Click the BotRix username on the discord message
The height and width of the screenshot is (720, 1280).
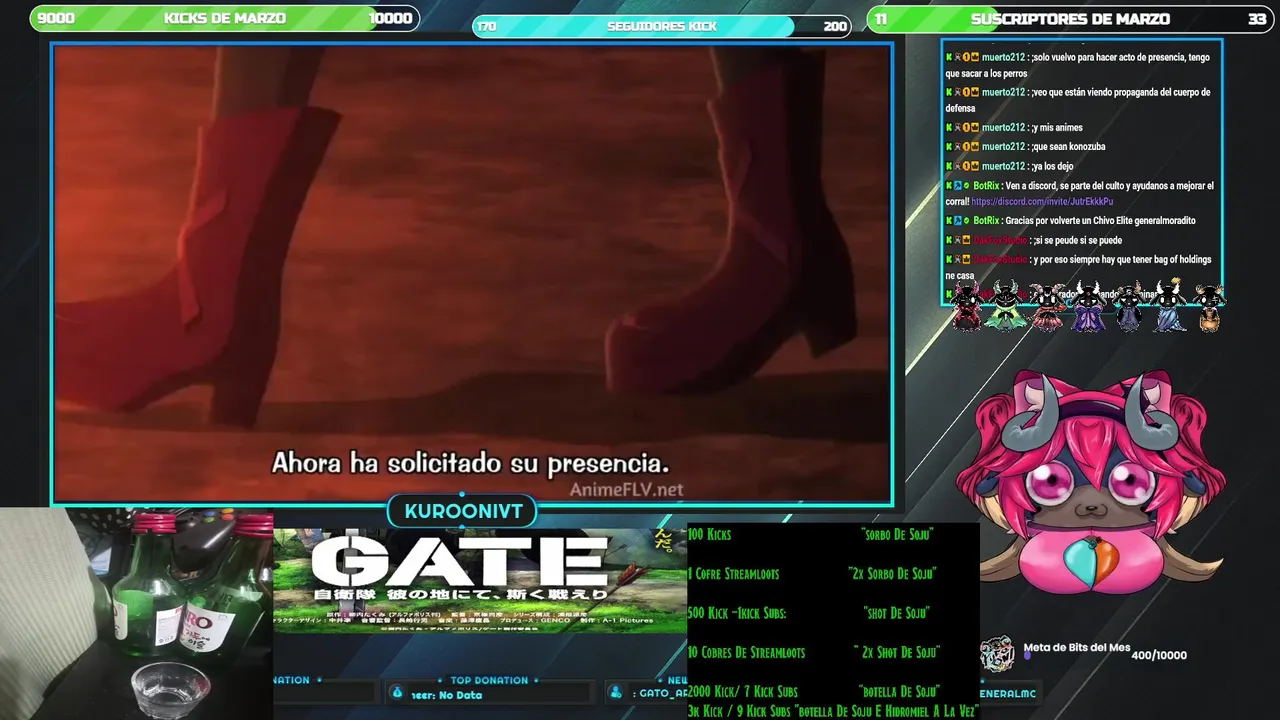[x=986, y=186]
